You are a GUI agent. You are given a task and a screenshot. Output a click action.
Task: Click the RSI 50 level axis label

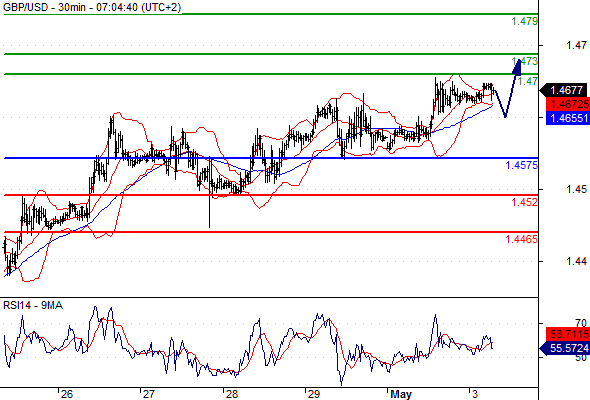(x=581, y=357)
